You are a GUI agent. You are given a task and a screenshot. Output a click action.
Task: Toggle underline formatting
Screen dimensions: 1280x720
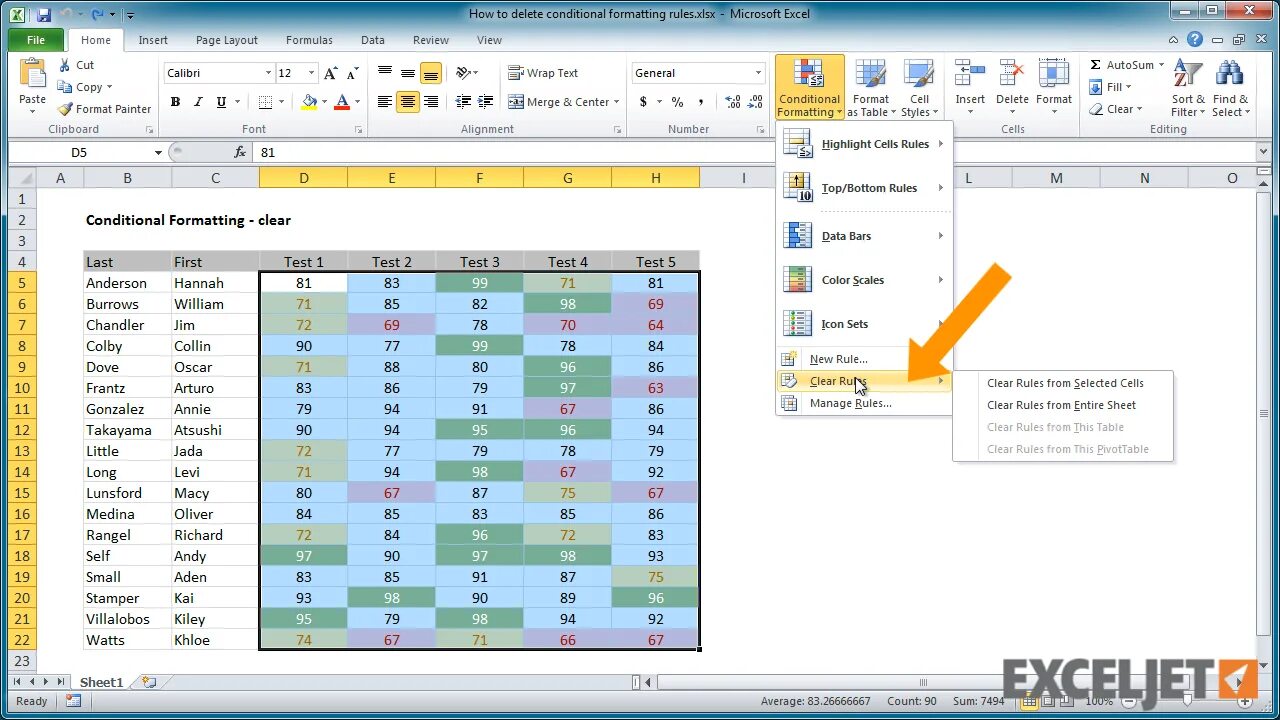coord(221,102)
